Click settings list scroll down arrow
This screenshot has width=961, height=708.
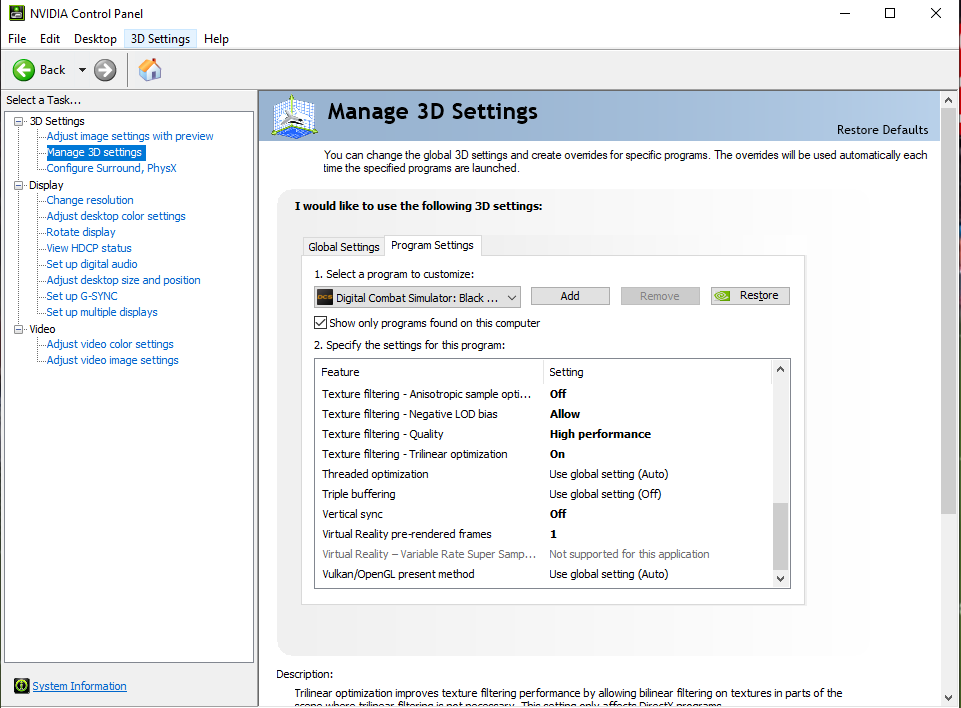coord(780,578)
